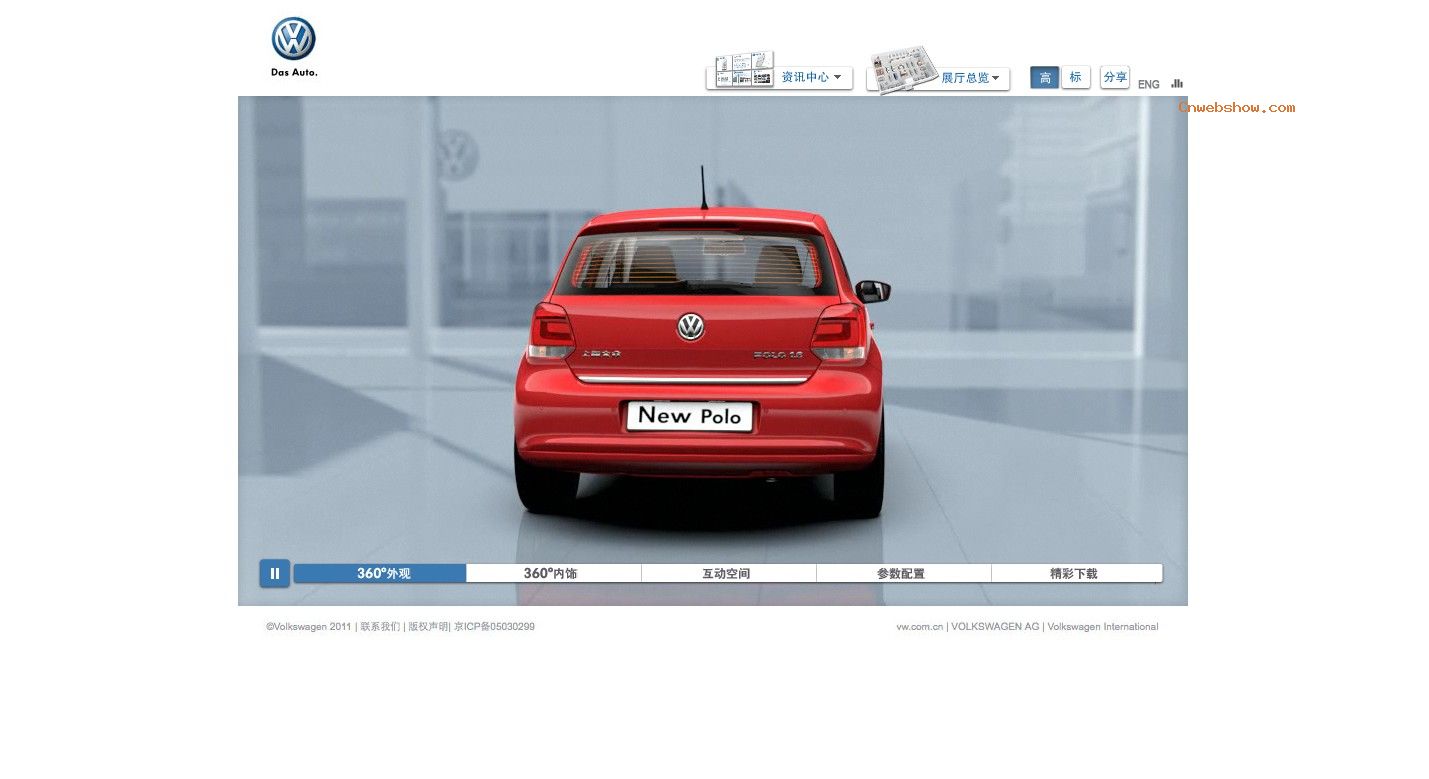
Task: Click the 分享 share button
Action: 1115,77
